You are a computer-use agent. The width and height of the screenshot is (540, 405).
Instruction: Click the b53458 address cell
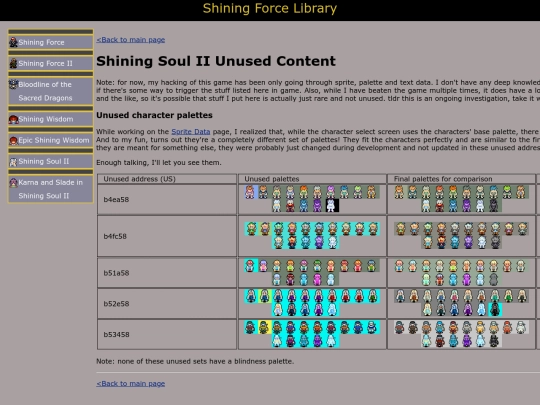click(167, 334)
